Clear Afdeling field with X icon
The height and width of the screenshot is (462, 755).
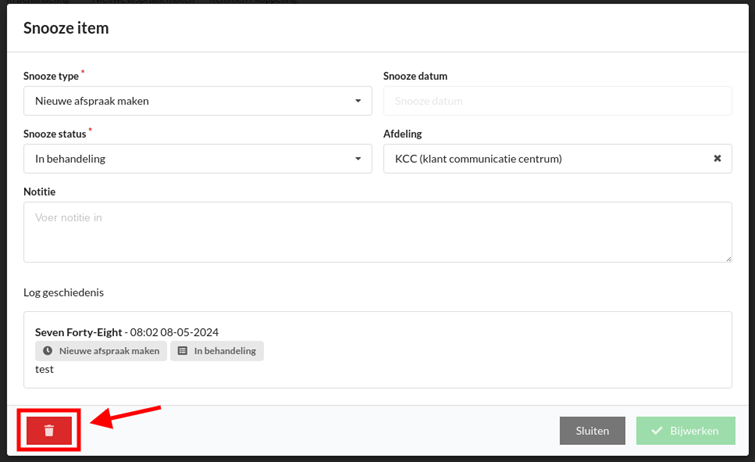pos(717,158)
